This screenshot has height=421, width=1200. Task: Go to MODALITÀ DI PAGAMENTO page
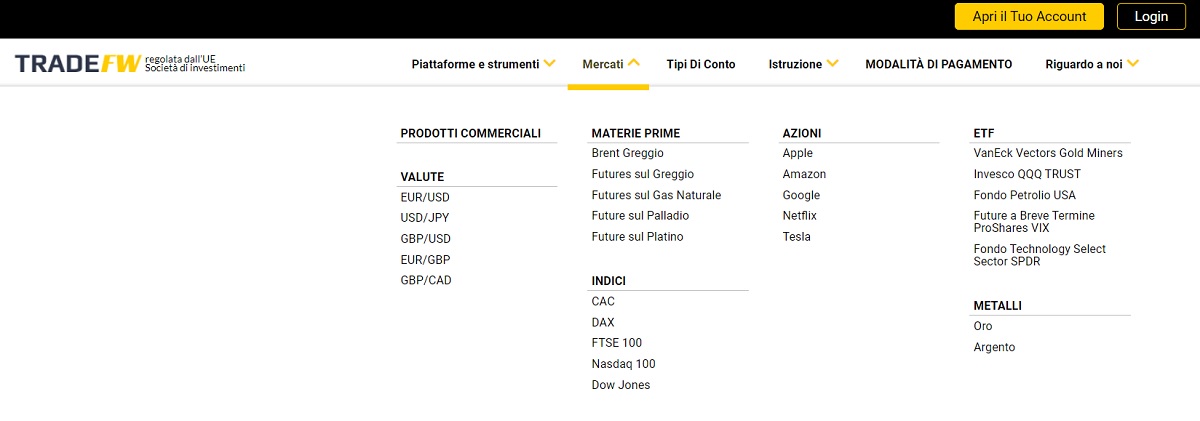[939, 64]
